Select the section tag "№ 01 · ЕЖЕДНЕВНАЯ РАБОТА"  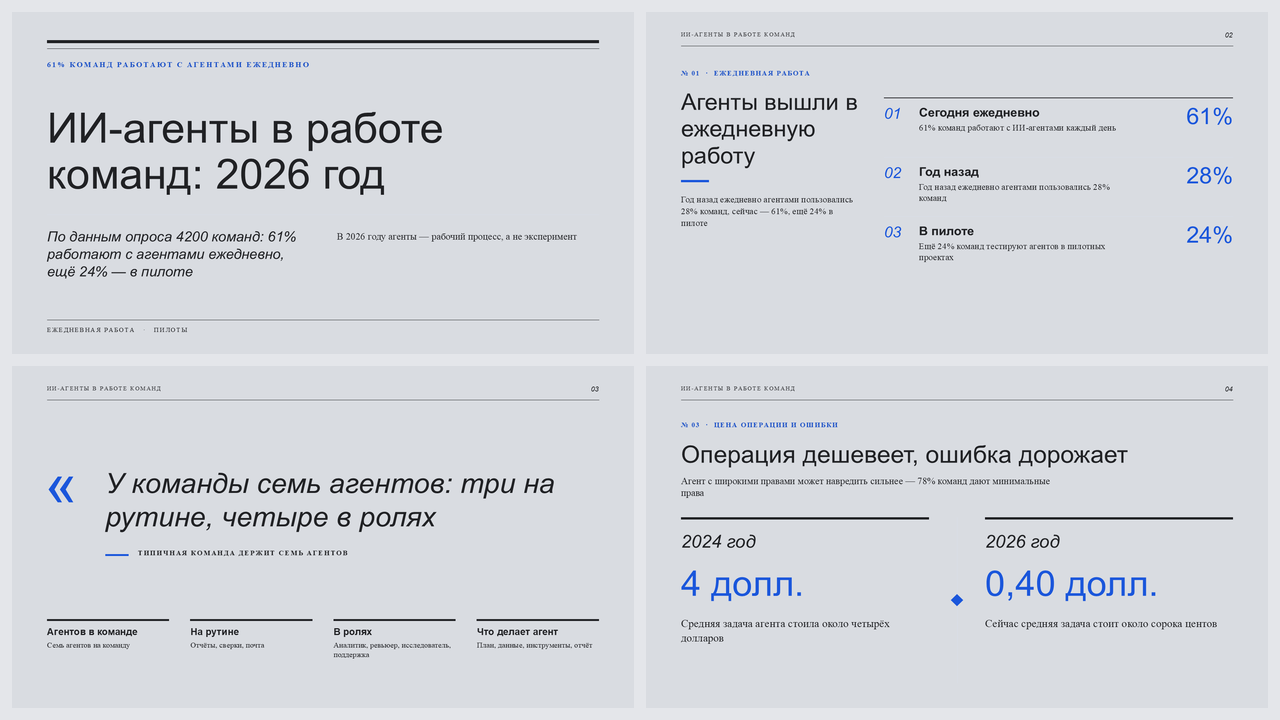[745, 73]
